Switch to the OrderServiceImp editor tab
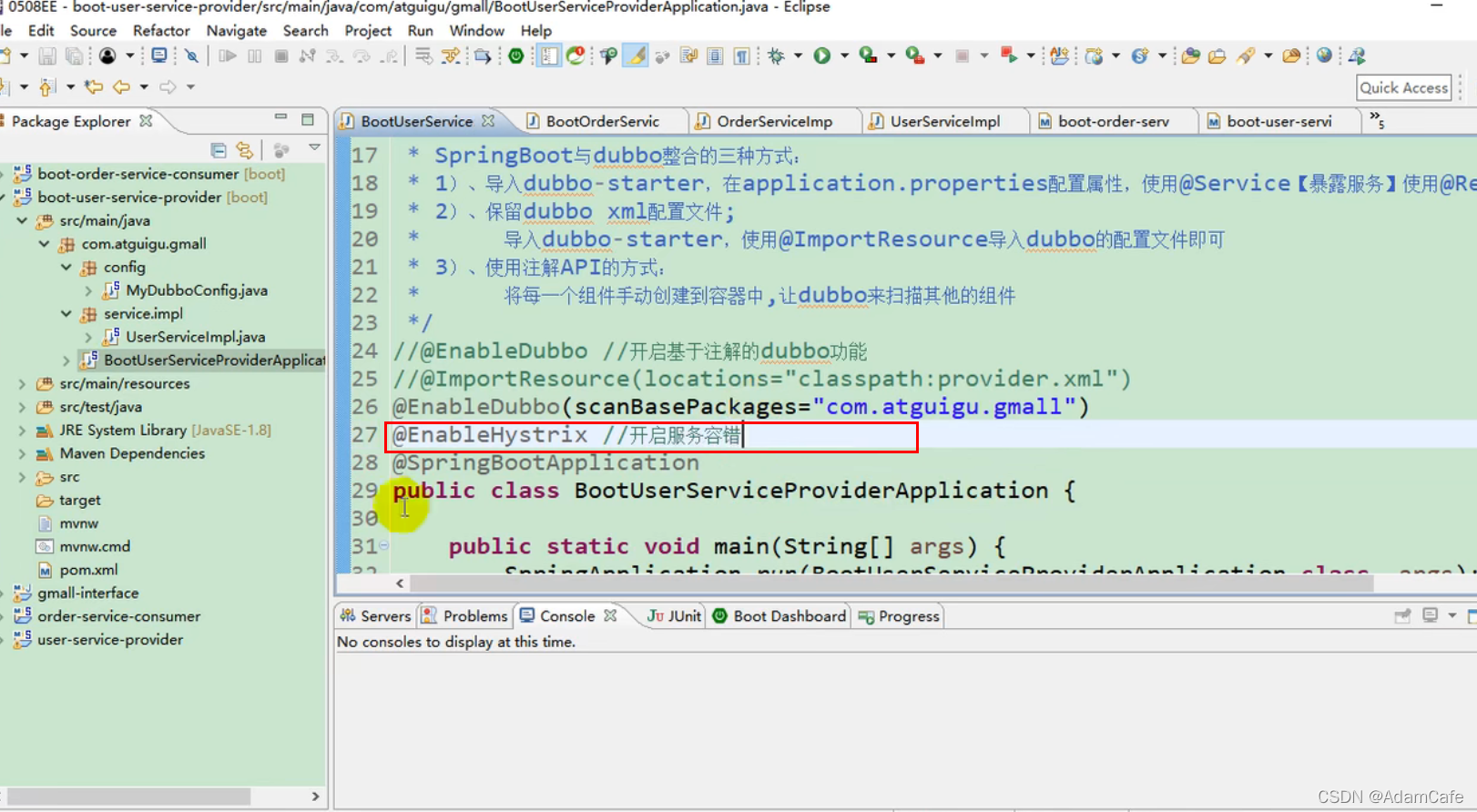Image resolution: width=1477 pixels, height=812 pixels. pyautogui.click(x=773, y=121)
